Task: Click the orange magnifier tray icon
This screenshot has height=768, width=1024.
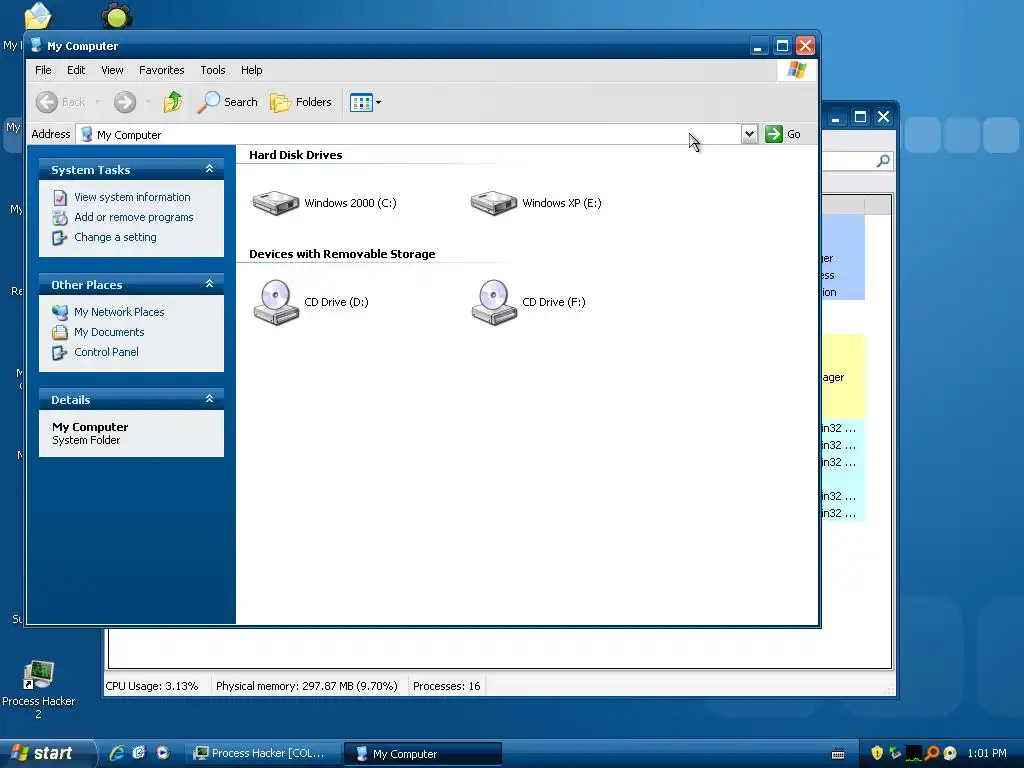Action: click(x=932, y=753)
